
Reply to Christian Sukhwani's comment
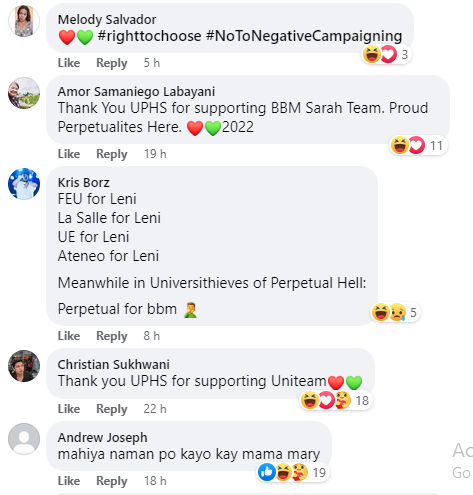pos(112,409)
